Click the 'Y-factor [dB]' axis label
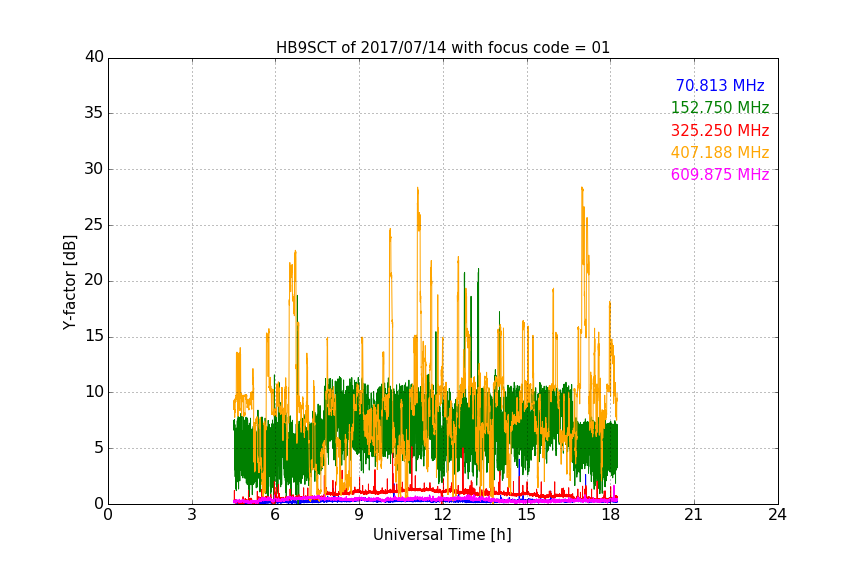Viewport: 864px width, 576px height. point(69,282)
